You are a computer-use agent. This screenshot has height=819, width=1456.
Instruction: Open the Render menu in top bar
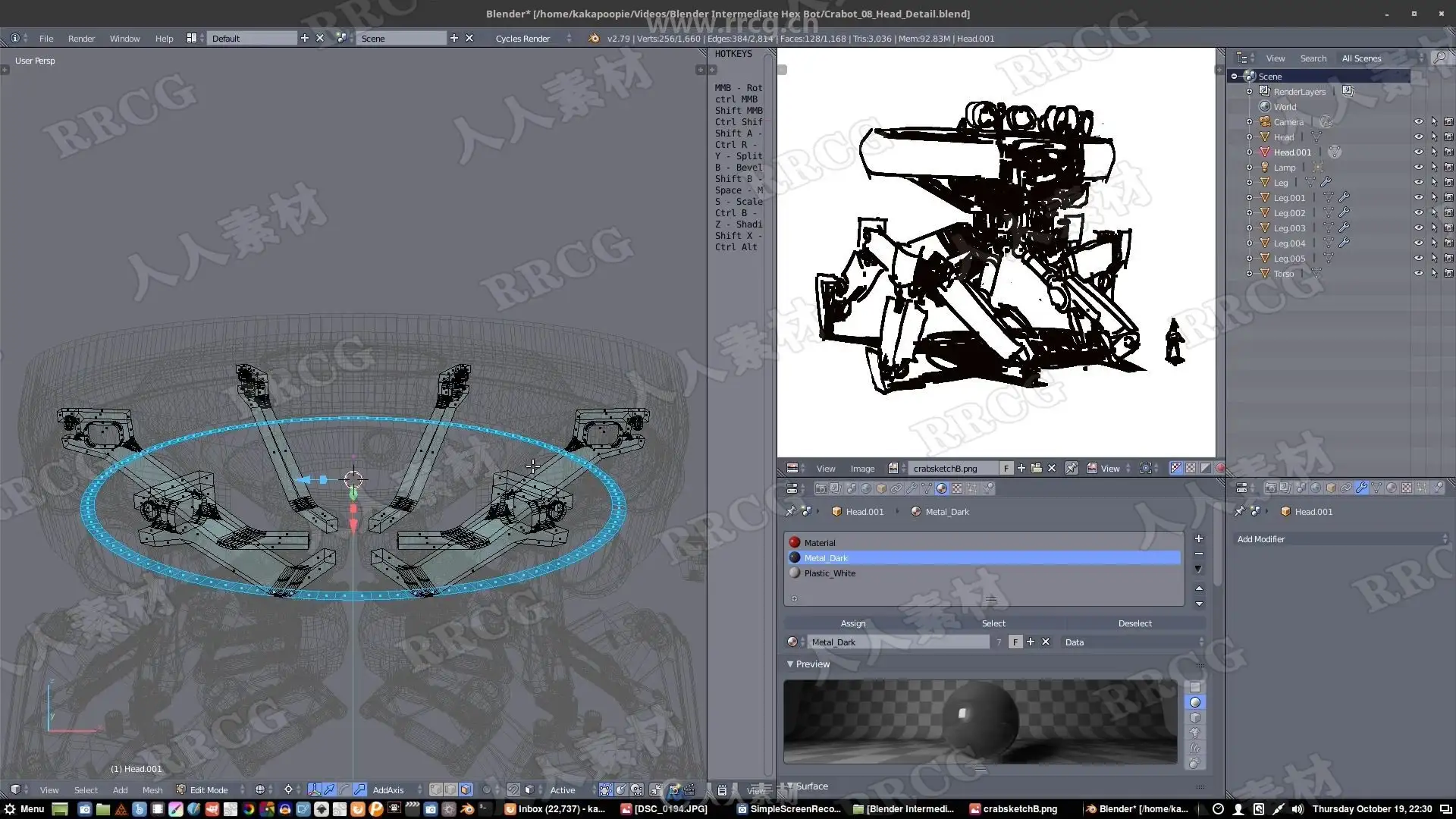[81, 39]
